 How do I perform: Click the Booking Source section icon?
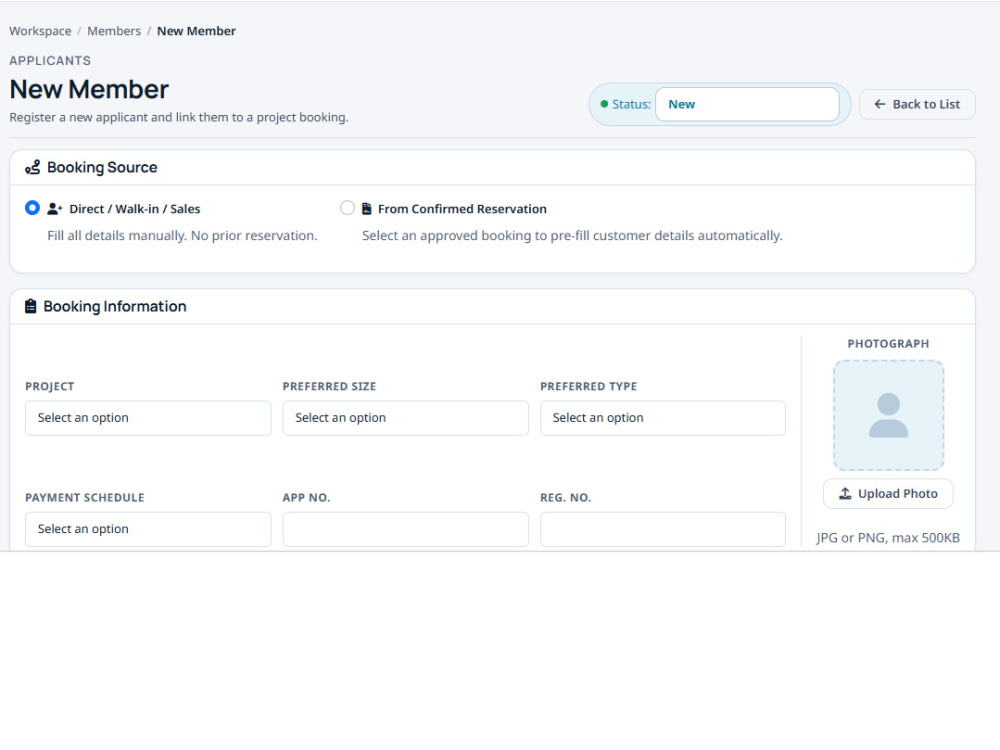coord(33,167)
